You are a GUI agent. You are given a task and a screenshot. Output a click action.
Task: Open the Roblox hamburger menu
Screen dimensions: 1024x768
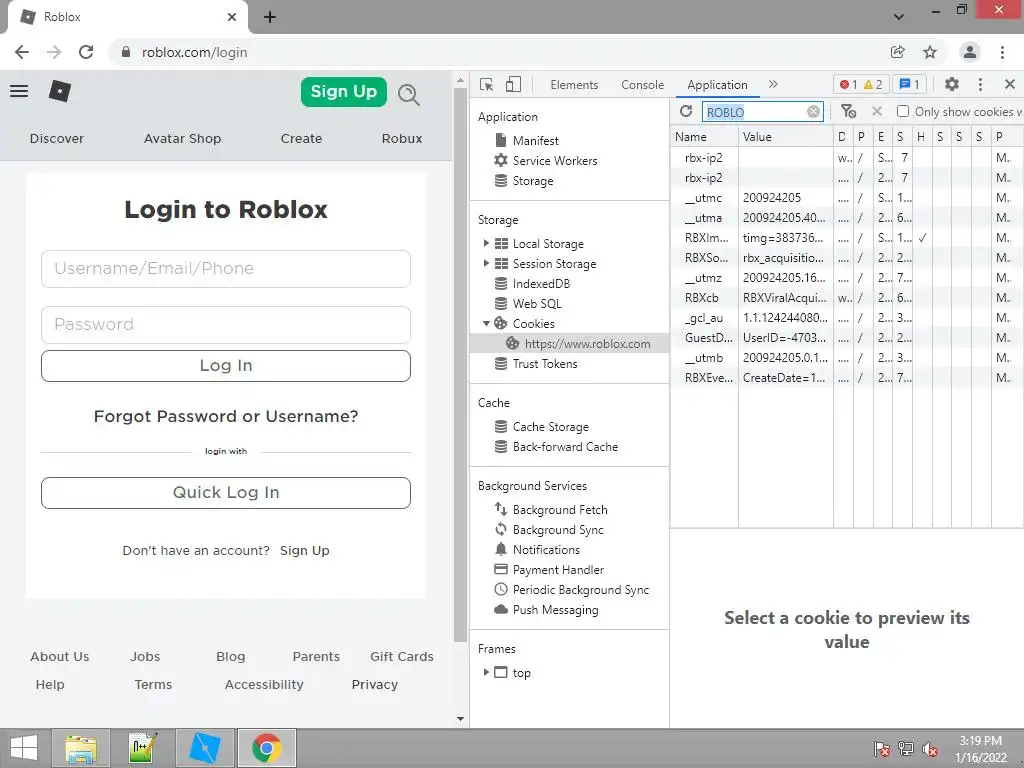pyautogui.click(x=19, y=91)
